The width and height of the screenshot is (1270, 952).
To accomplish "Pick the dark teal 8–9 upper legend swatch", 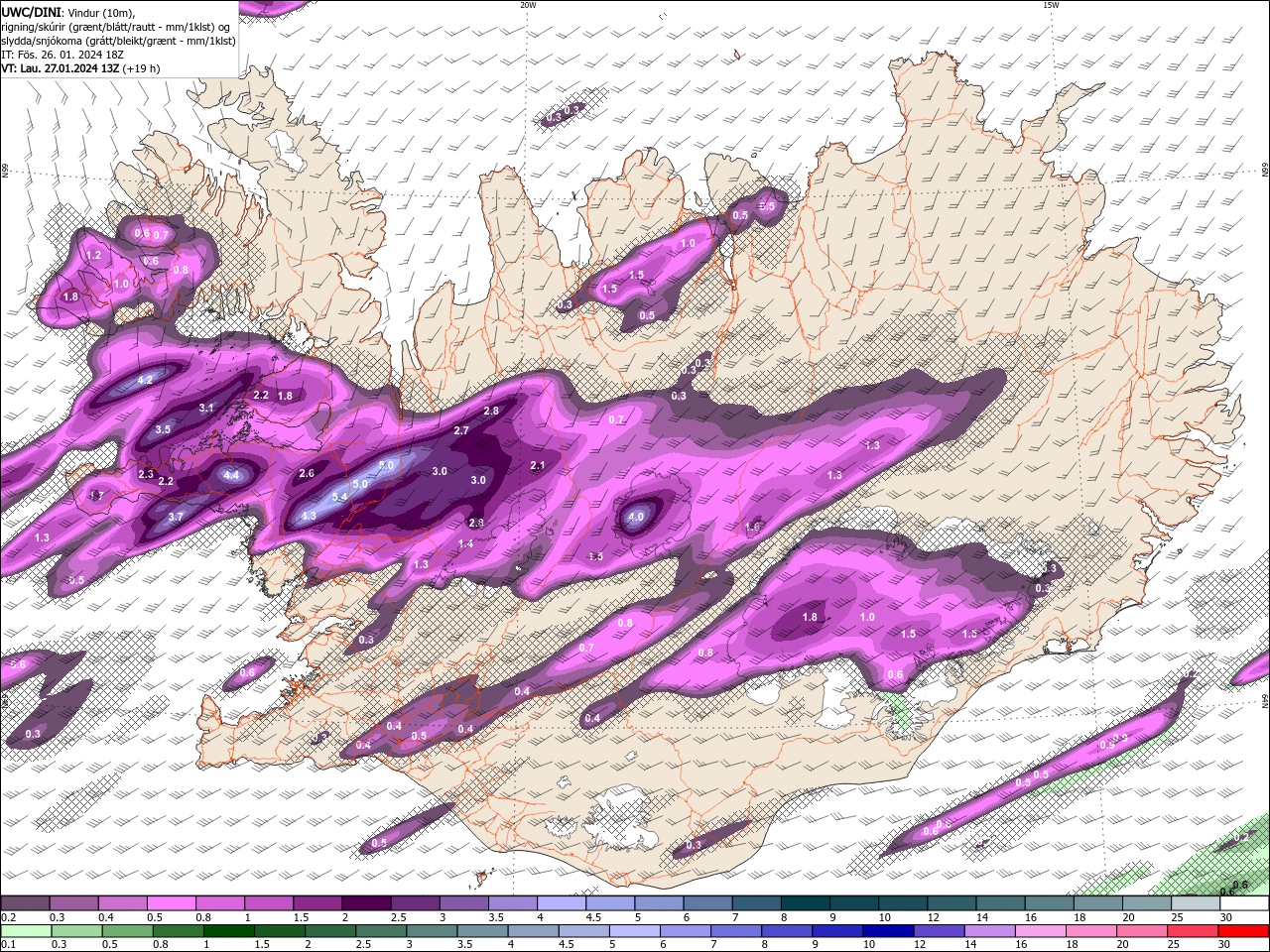I will pos(806,902).
